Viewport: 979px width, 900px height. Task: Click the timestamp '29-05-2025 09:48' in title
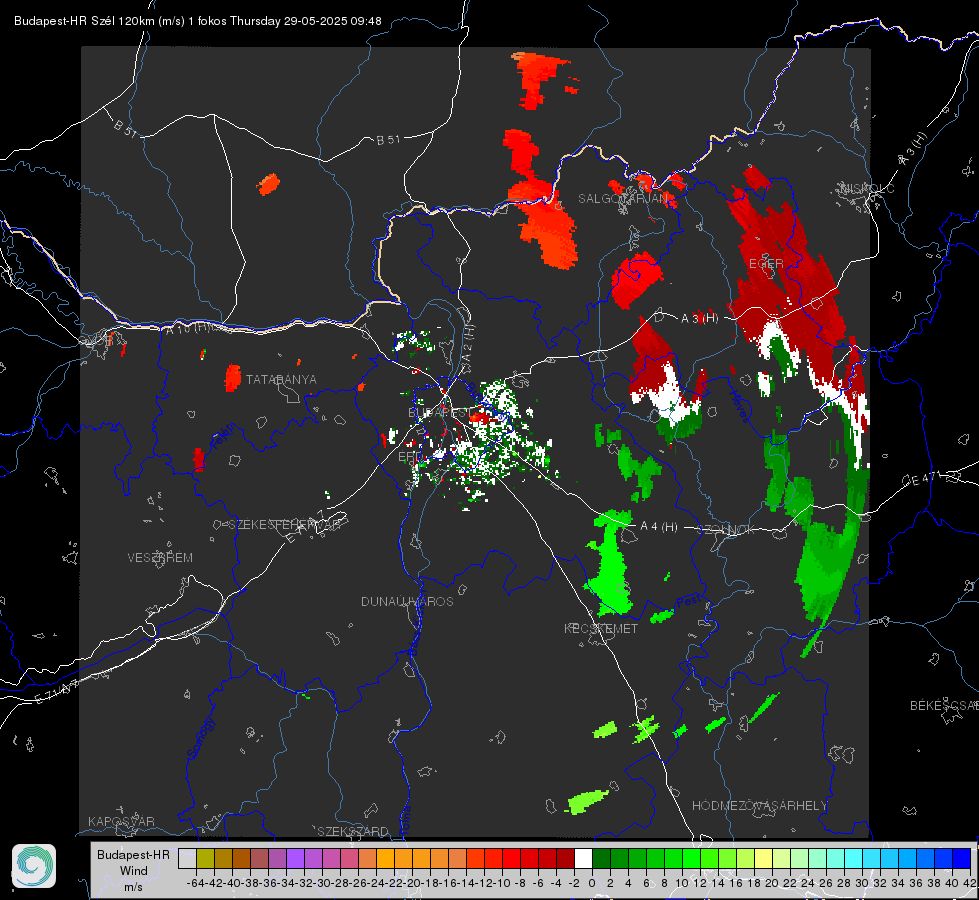click(332, 21)
